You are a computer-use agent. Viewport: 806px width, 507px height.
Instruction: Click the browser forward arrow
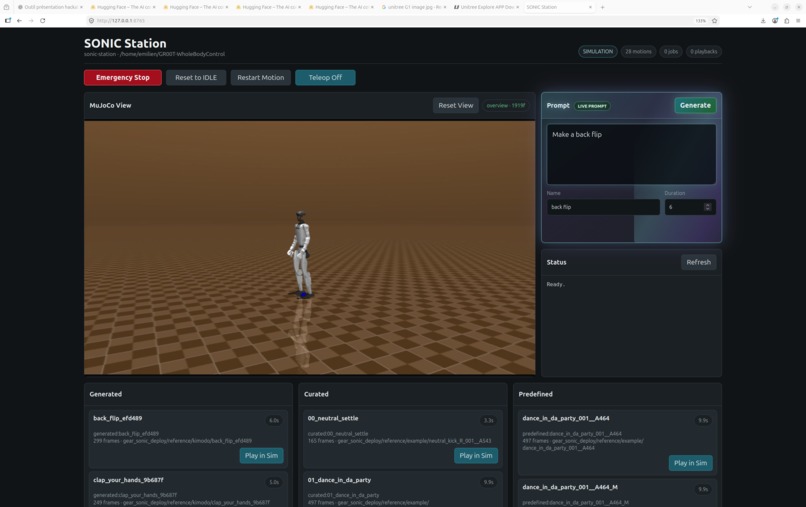pos(31,21)
